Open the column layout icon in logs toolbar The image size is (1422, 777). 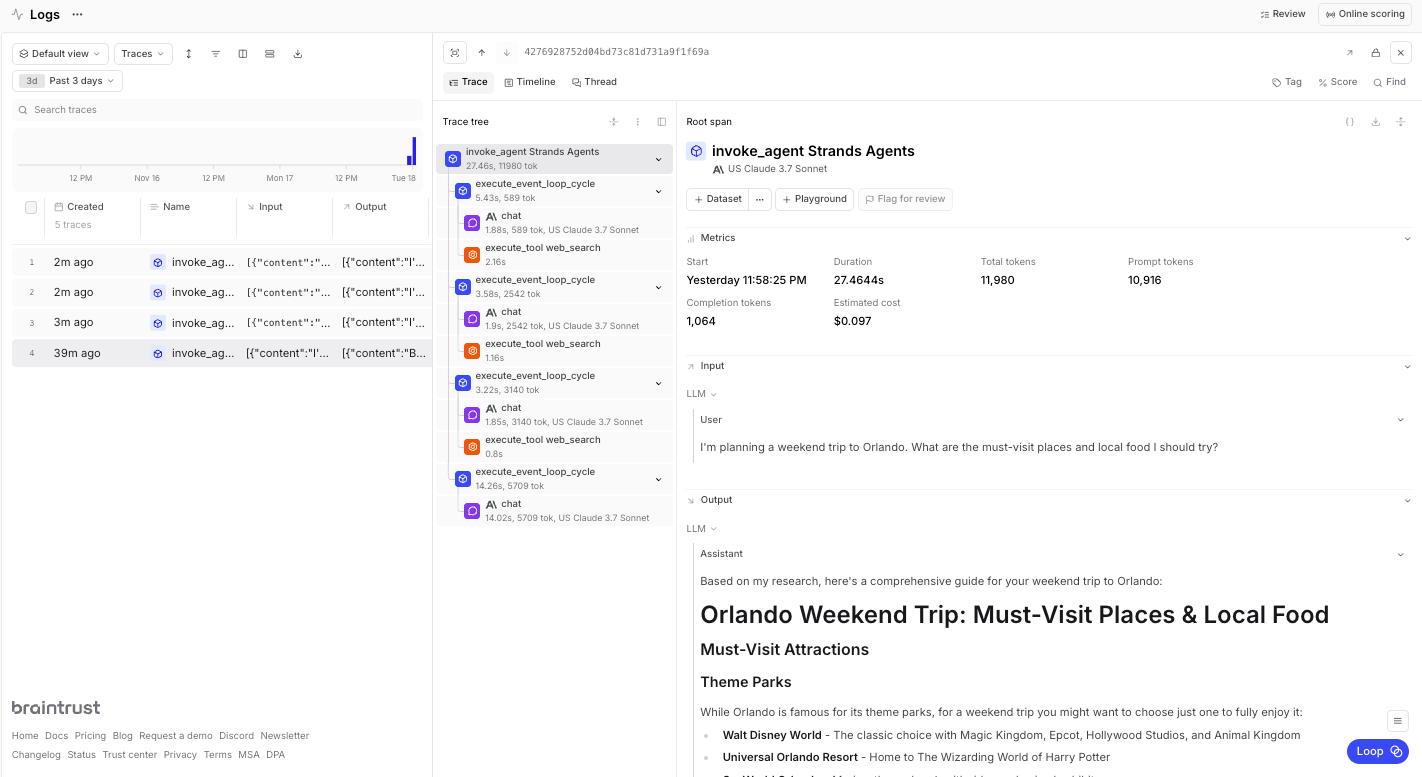point(243,54)
